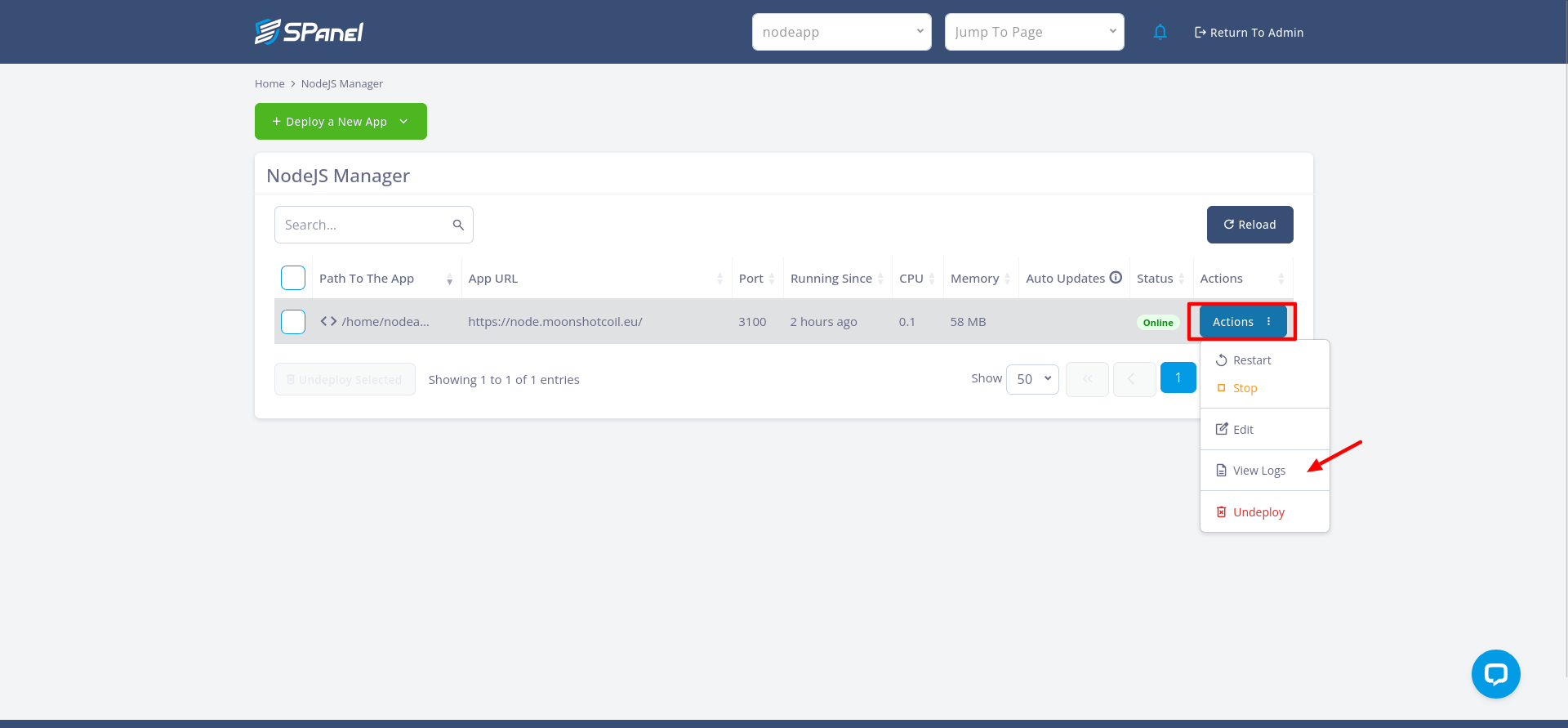Click the 3100 port value
This screenshot has height=728, width=1568.
752,322
